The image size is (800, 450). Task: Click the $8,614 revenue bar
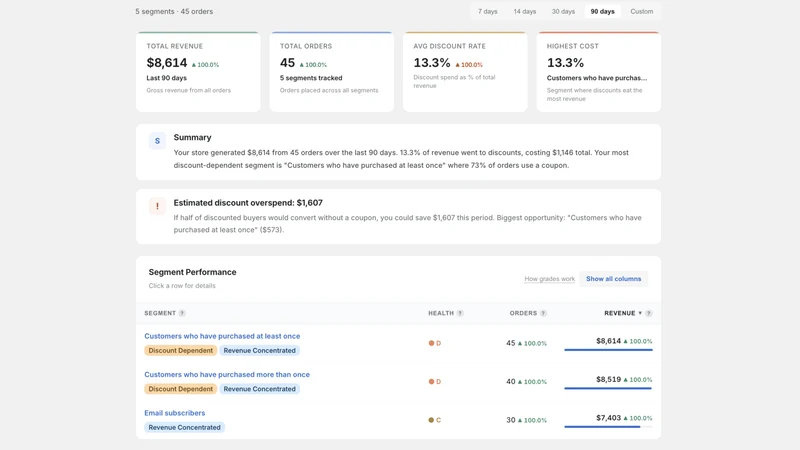pos(608,349)
